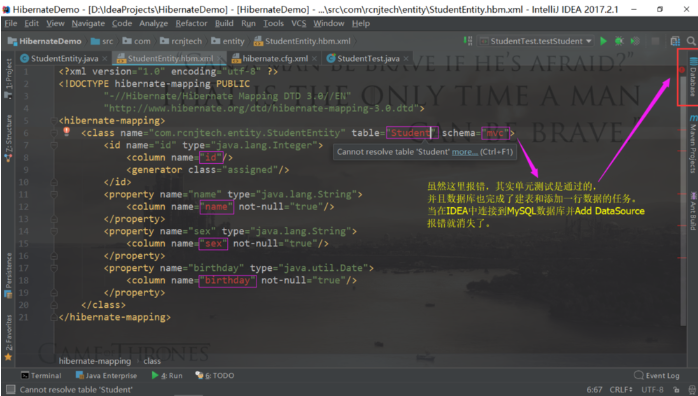This screenshot has width=698, height=396.
Task: Open the 2: Favorites tool window
Action: tap(8, 337)
